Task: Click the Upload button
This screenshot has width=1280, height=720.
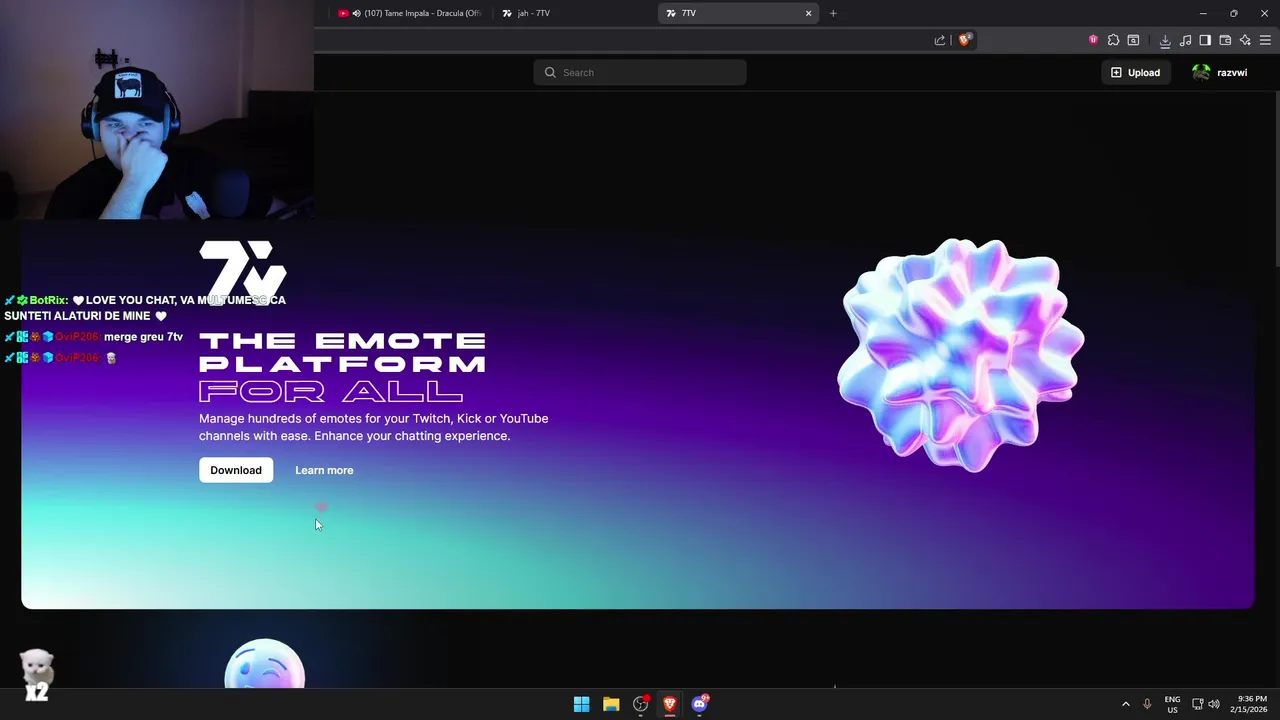Action: click(1135, 72)
